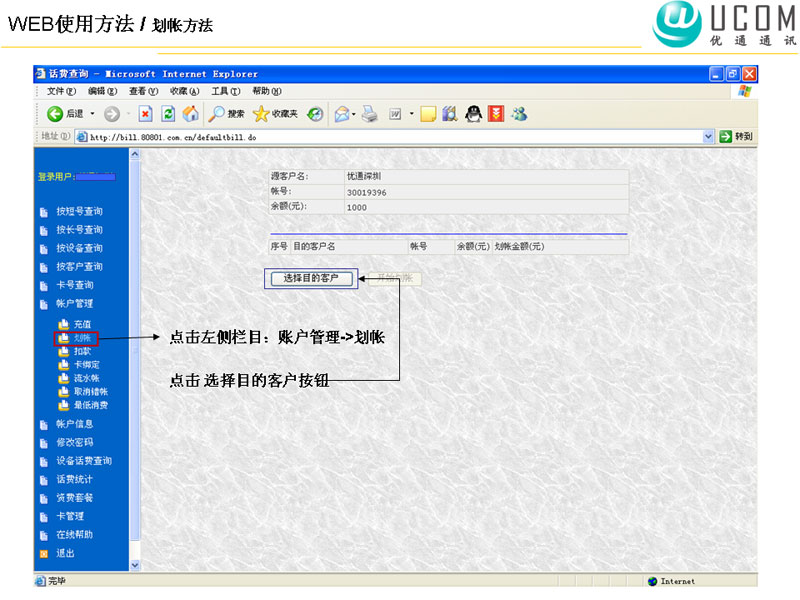Screen dimensions: 800x600
Task: Click the QQ penguin toolbar icon
Action: pyautogui.click(x=473, y=114)
